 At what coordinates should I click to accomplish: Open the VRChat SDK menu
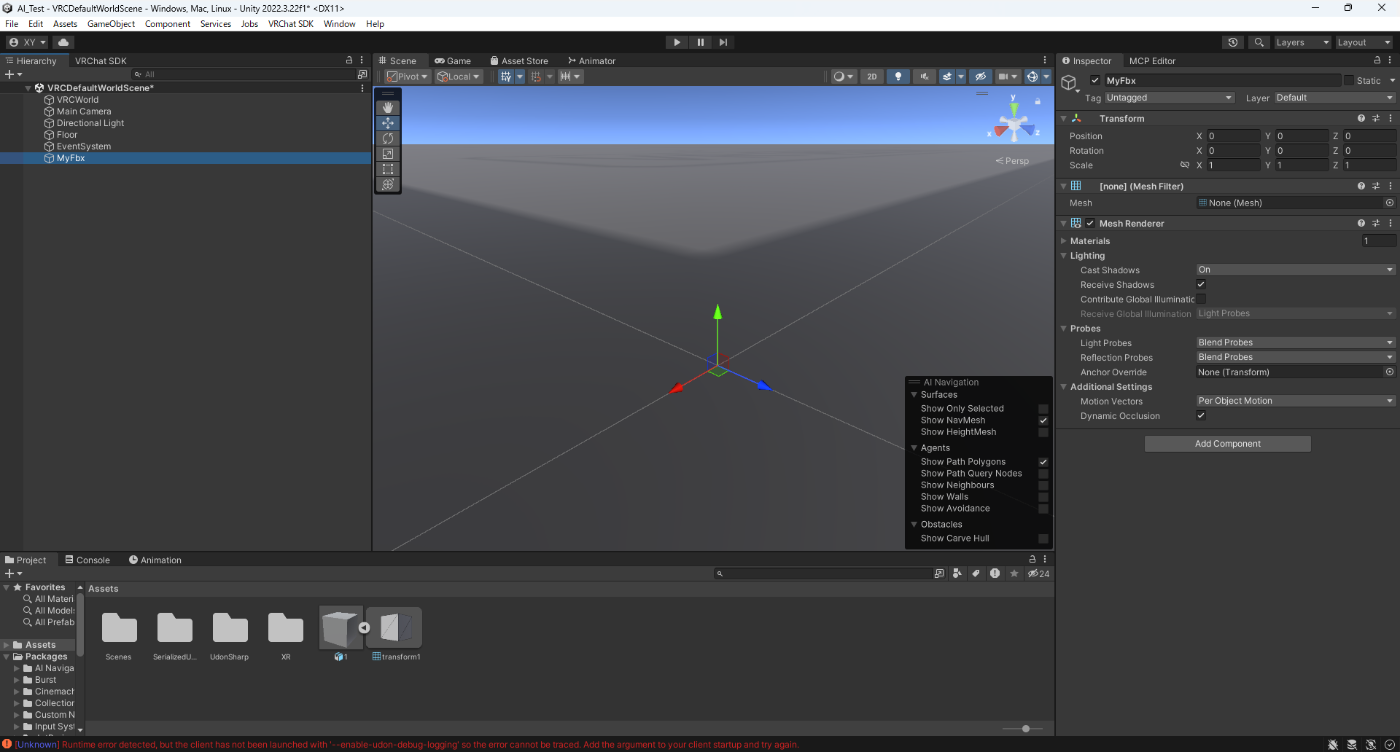[x=291, y=24]
